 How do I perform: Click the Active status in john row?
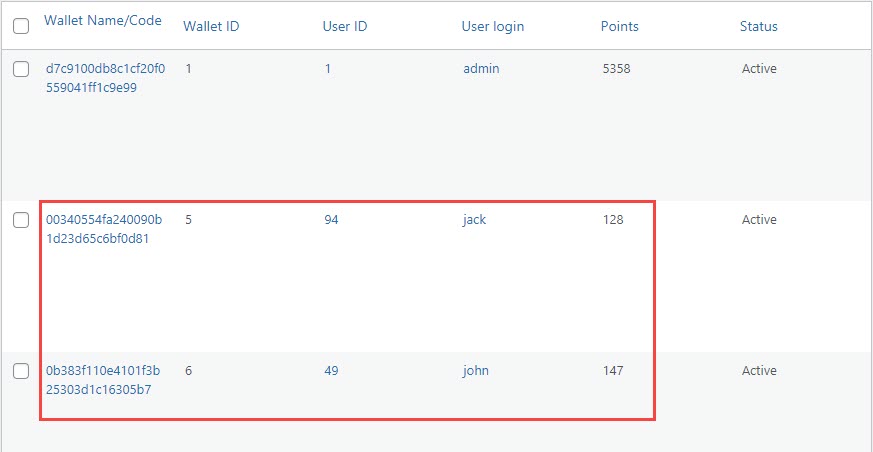[759, 371]
